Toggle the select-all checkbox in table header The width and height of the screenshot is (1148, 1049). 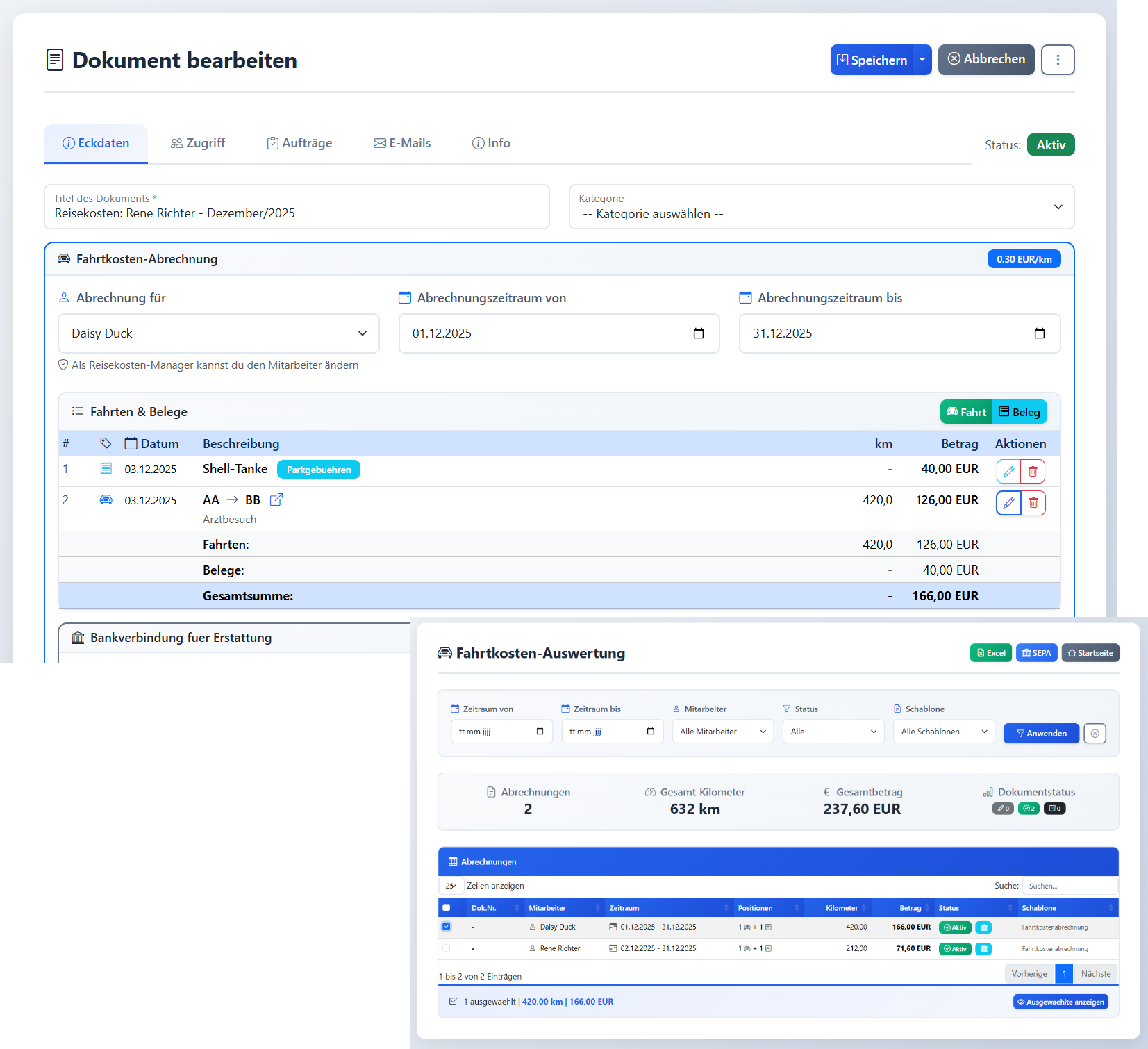(447, 908)
